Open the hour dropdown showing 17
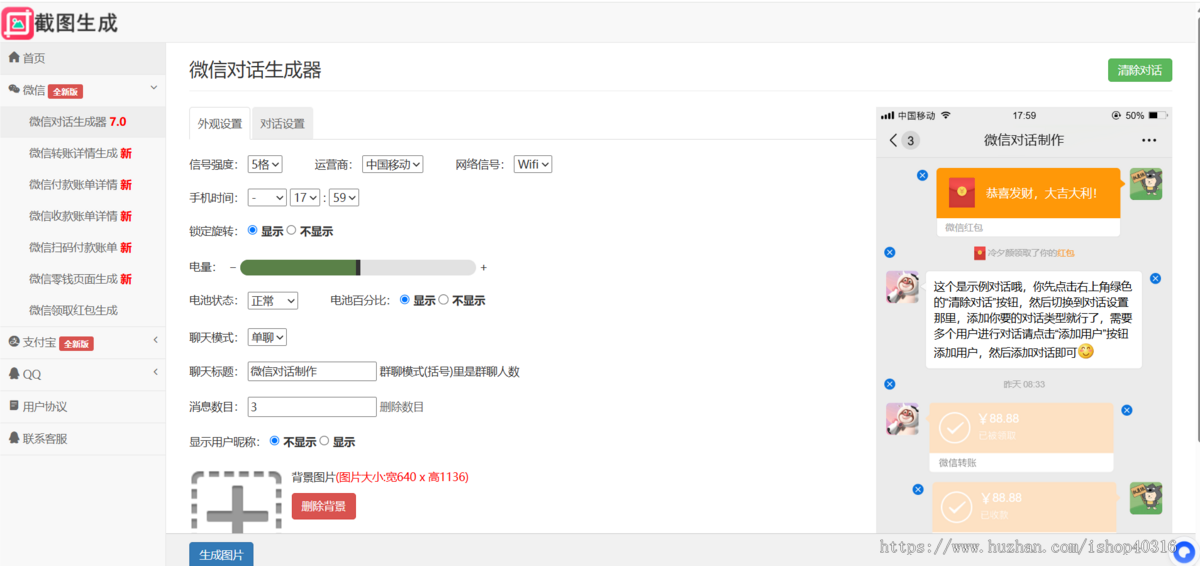This screenshot has height=566, width=1200. (x=305, y=198)
